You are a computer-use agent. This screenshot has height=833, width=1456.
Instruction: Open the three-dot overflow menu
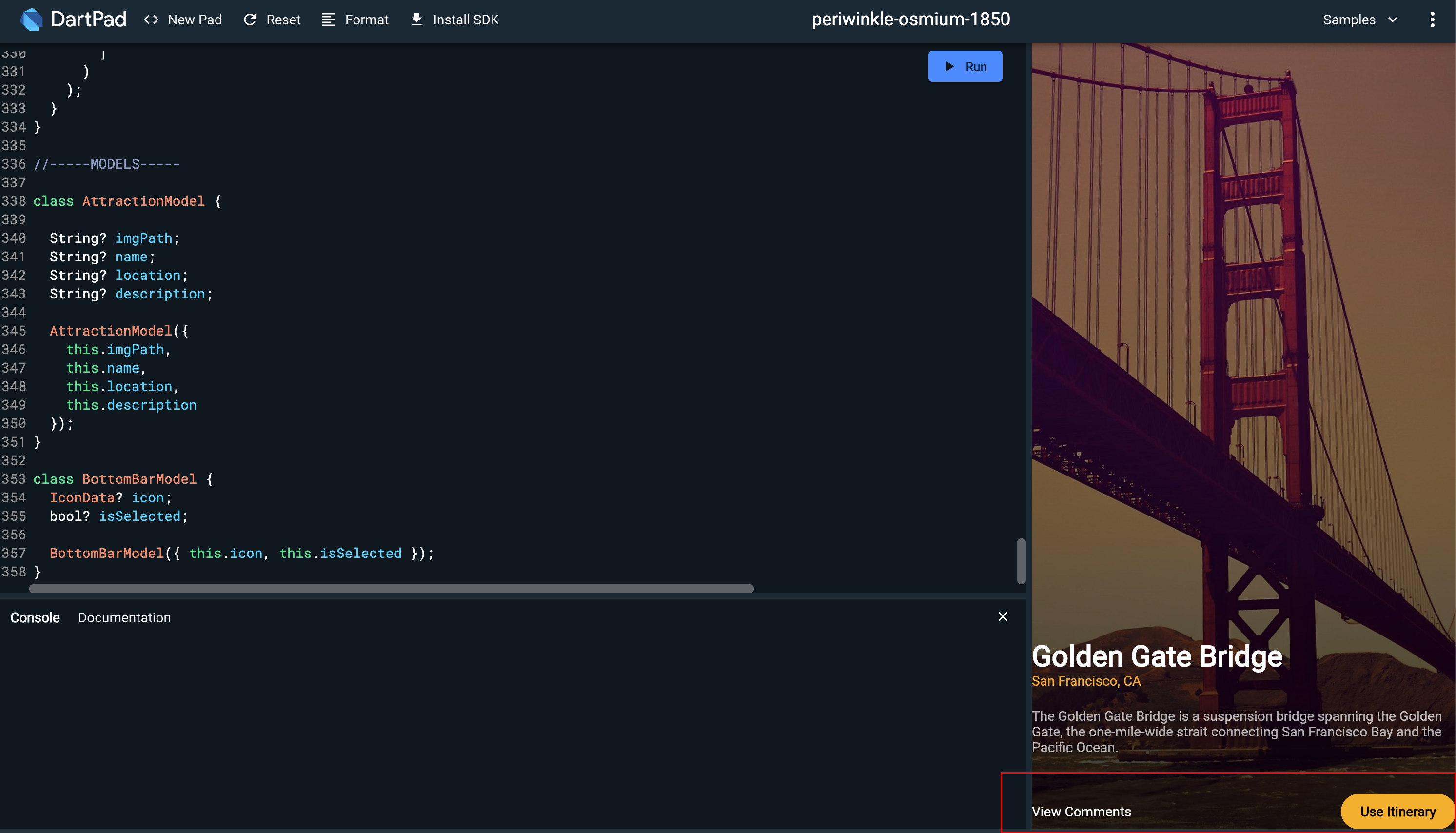pyautogui.click(x=1432, y=20)
